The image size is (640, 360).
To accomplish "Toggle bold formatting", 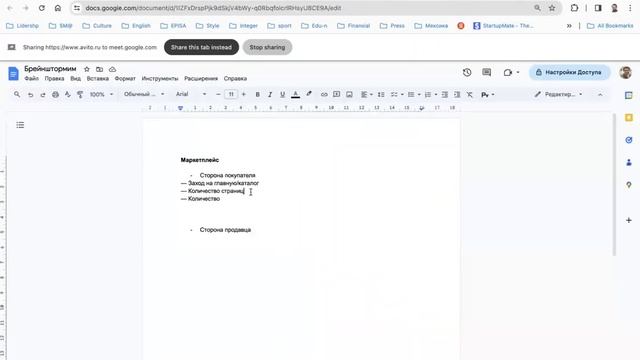I will click(258, 95).
